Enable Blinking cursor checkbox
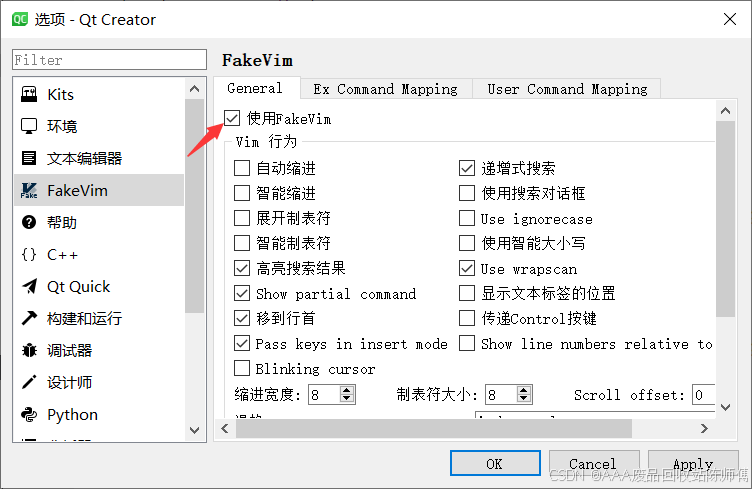 pyautogui.click(x=242, y=369)
